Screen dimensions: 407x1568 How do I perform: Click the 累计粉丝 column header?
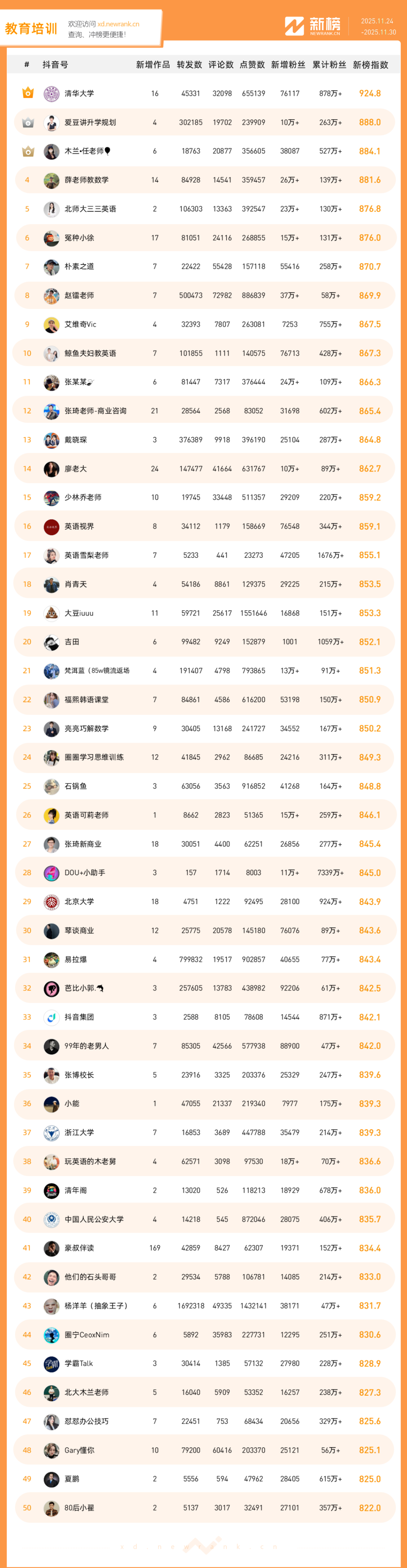pyautogui.click(x=329, y=65)
